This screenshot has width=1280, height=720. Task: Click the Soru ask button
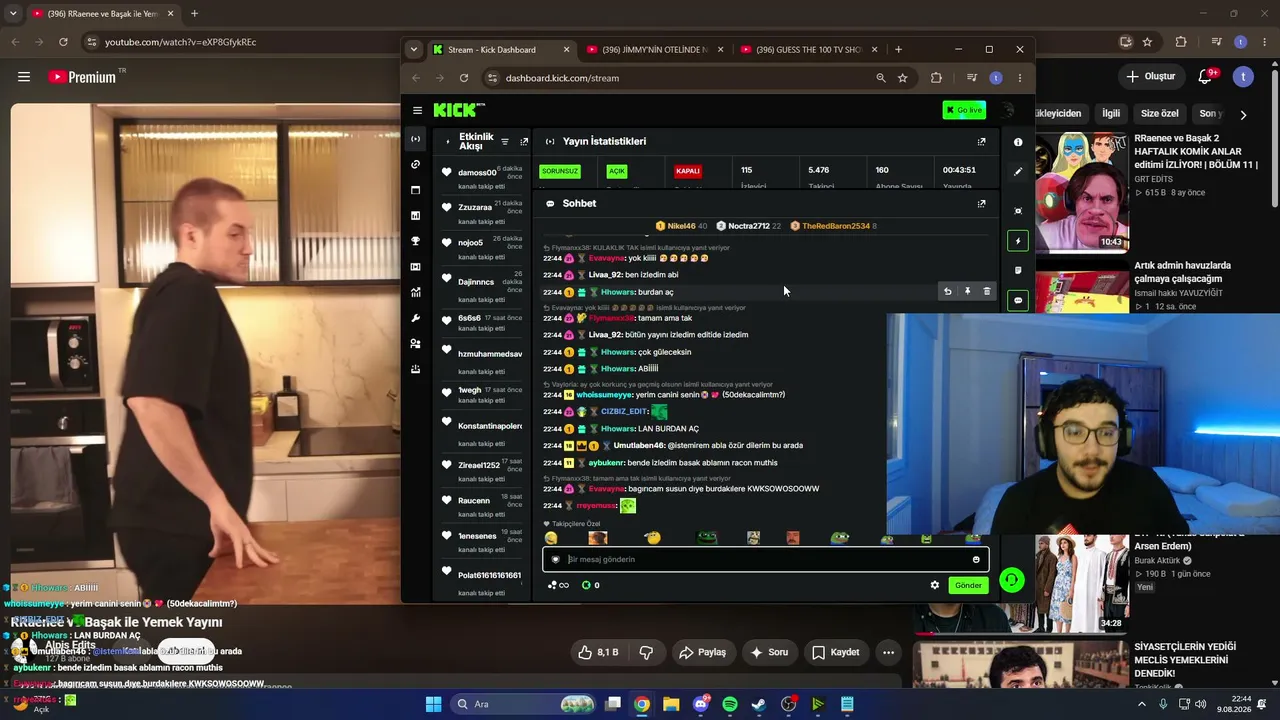(768, 652)
